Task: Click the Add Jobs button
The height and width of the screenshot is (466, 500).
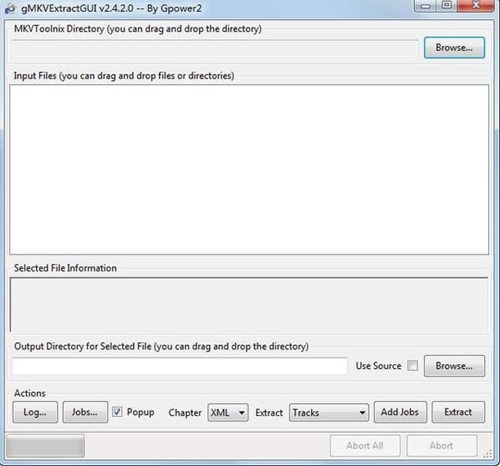Action: pos(400,412)
